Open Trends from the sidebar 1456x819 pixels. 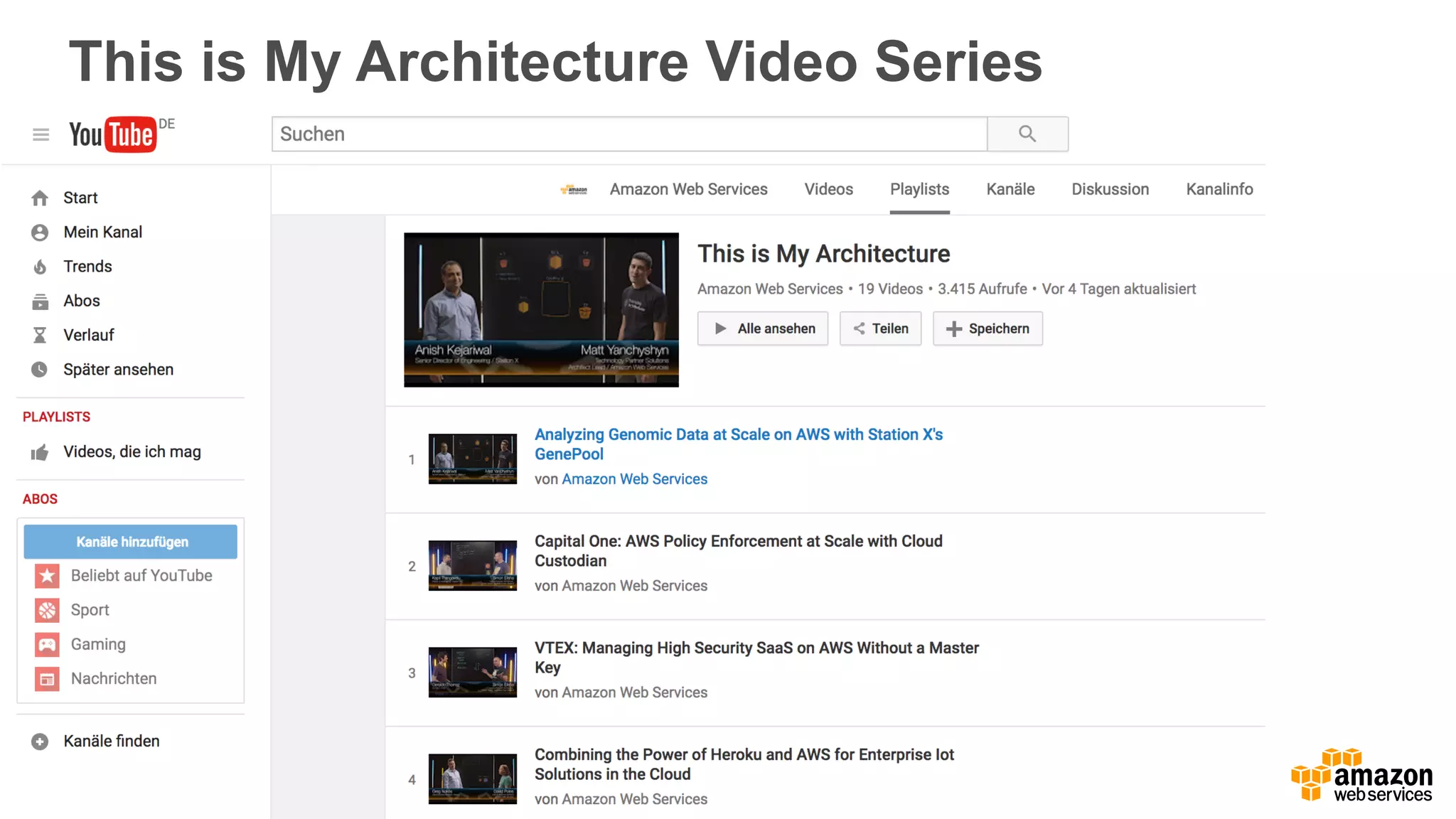87,267
